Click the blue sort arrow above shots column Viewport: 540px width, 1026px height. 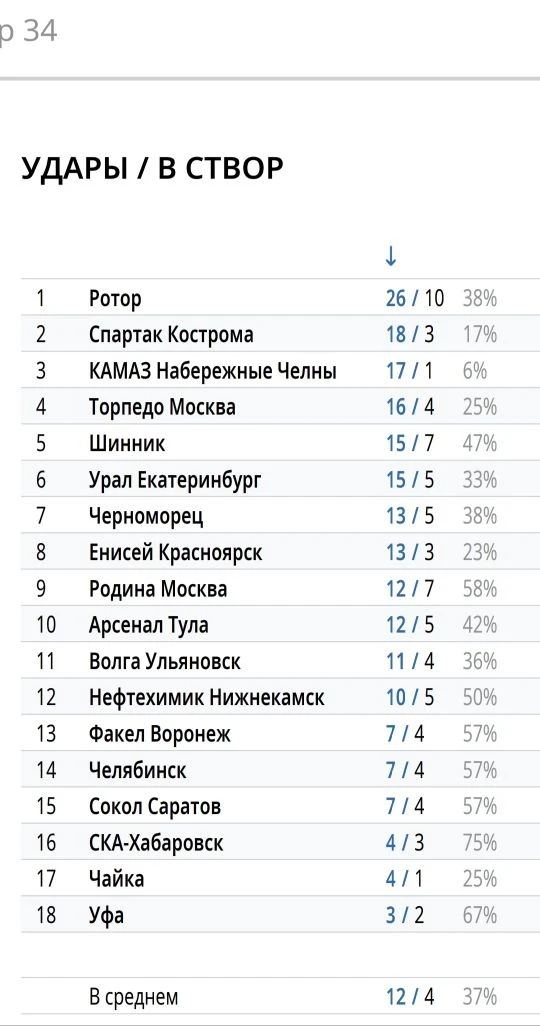click(391, 256)
